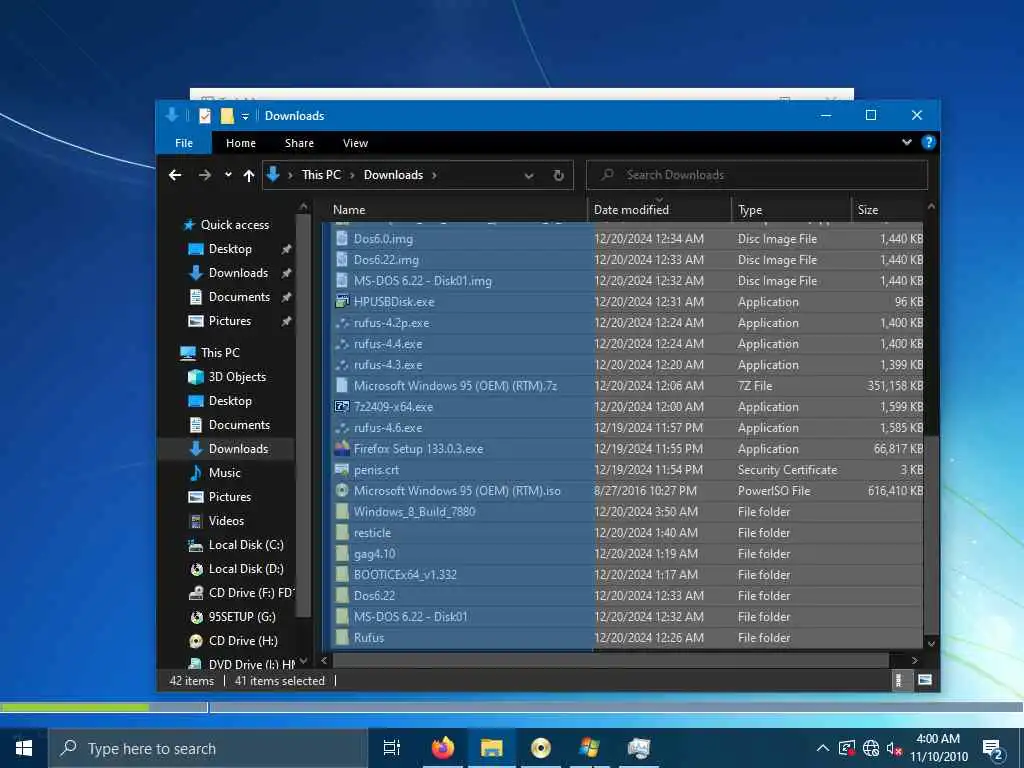
Task: Open the Windows Start menu
Action: (x=24, y=748)
